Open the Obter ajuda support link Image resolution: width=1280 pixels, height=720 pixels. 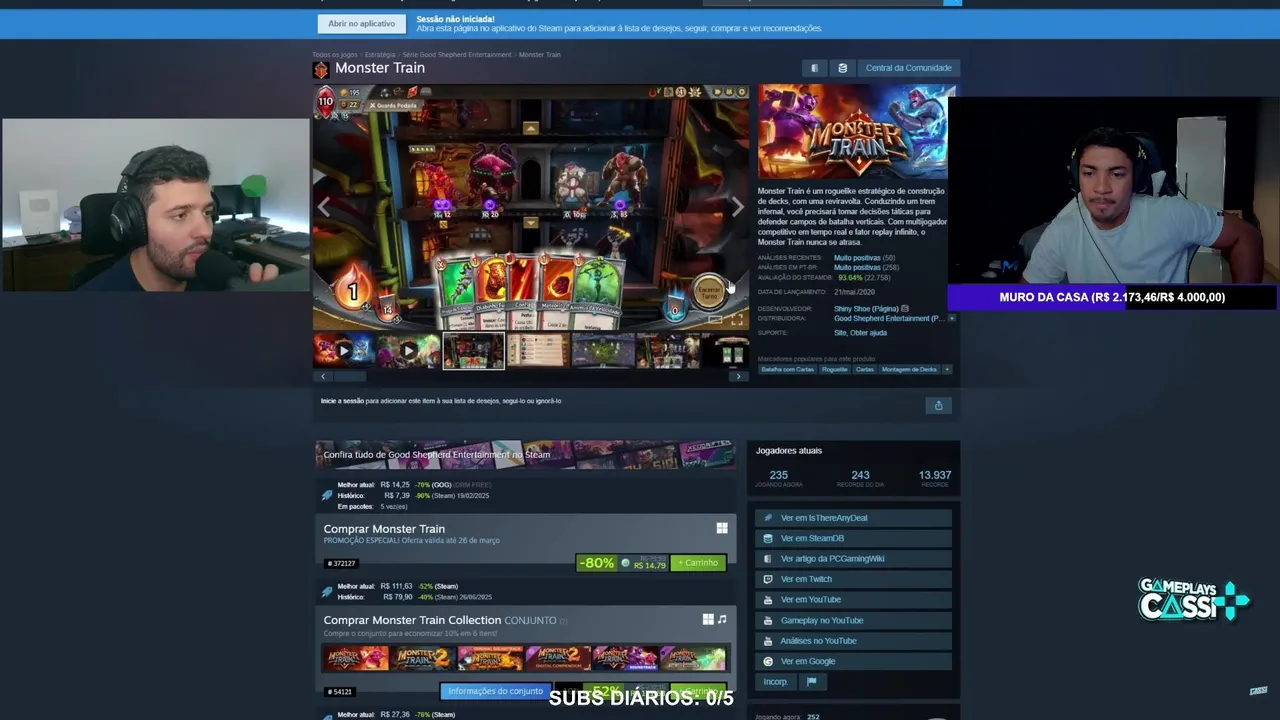[868, 333]
